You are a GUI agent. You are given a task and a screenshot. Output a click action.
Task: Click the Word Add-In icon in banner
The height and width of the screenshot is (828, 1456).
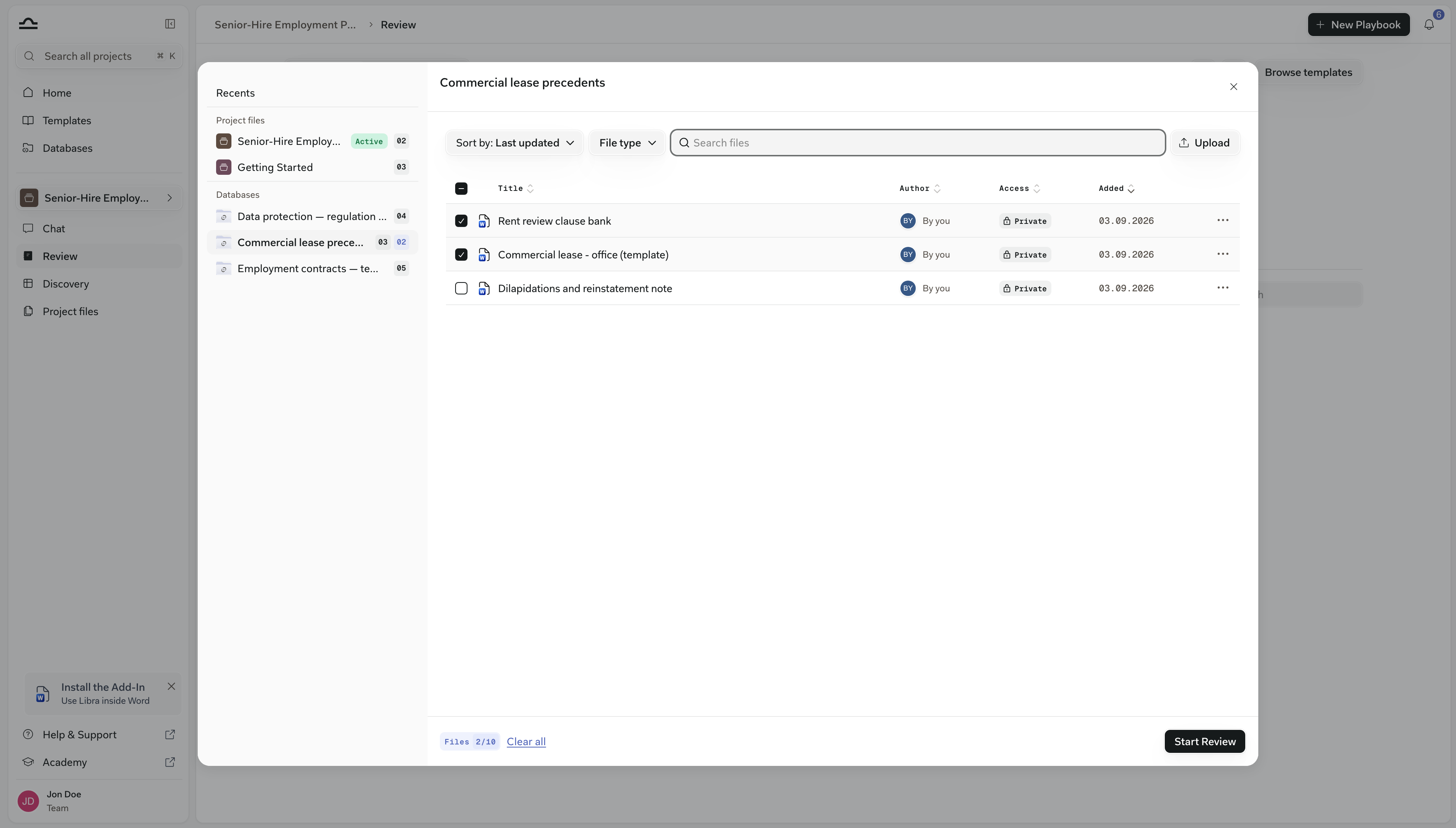click(42, 694)
